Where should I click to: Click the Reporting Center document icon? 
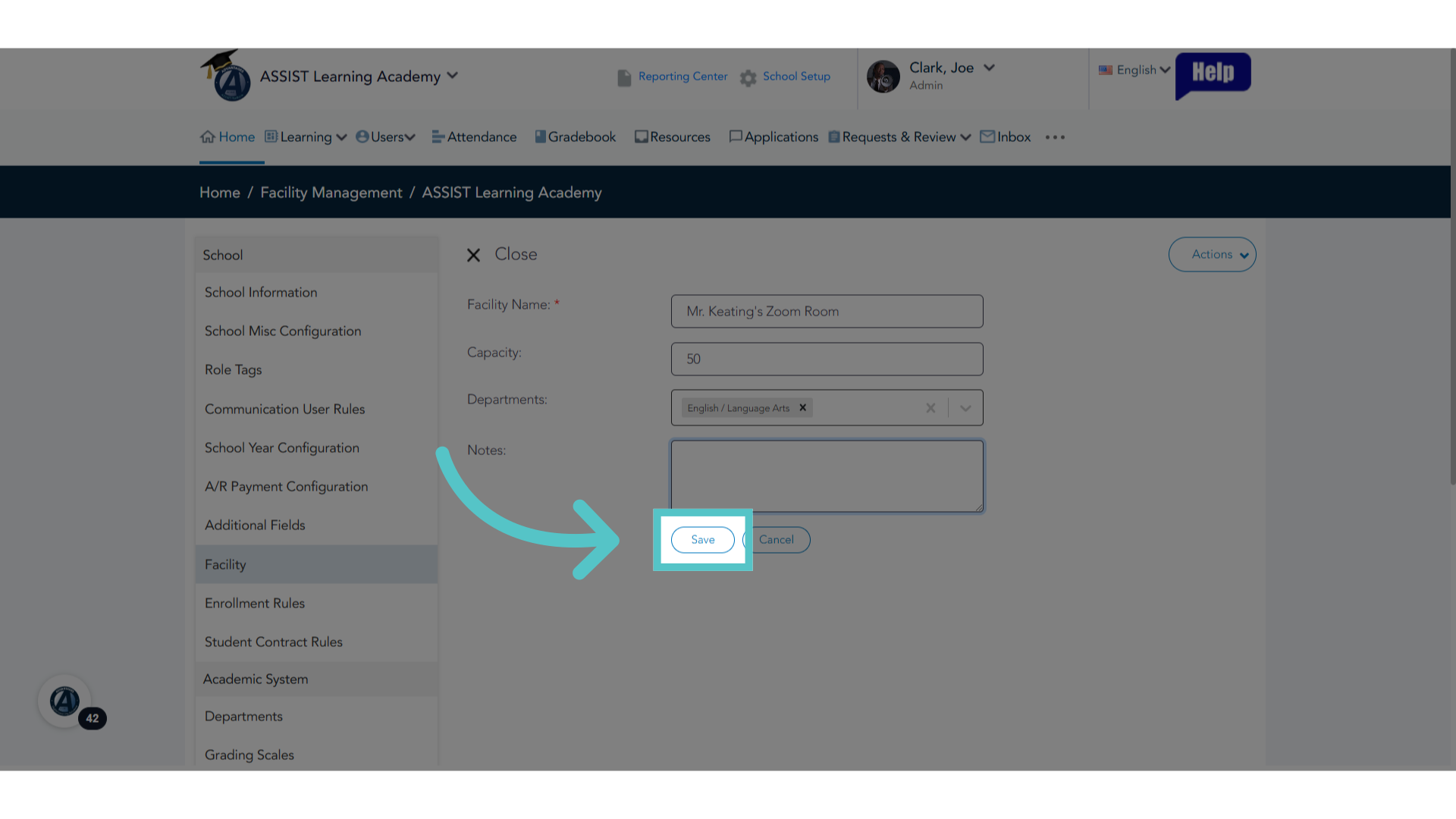(624, 77)
